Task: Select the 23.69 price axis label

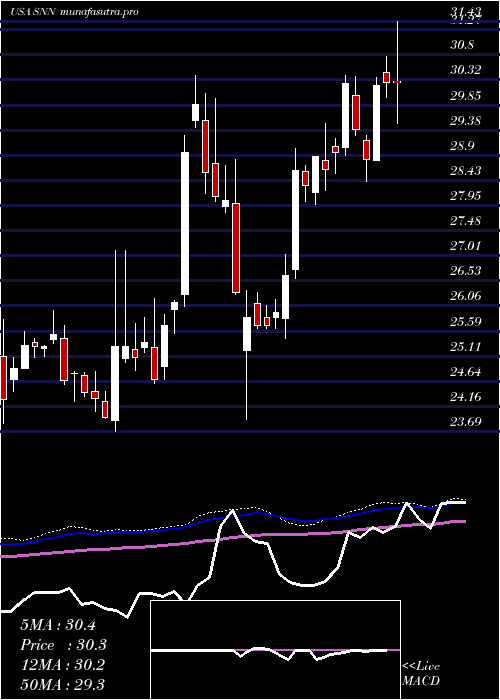Action: tap(466, 422)
